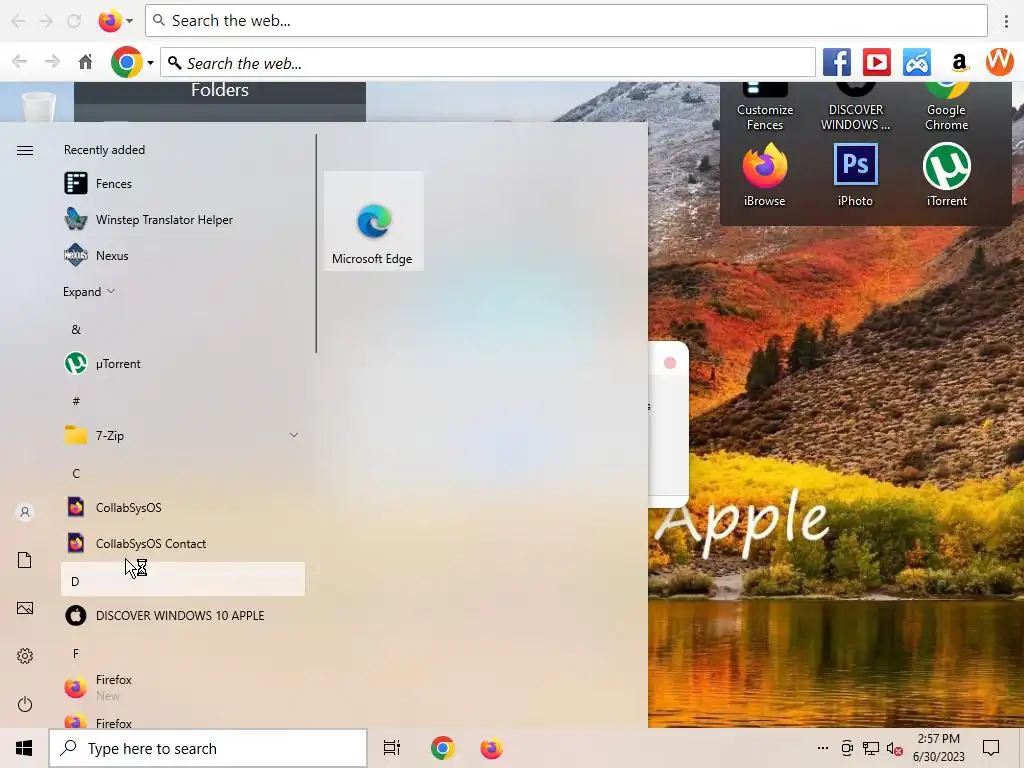Click the C letter header in app list
Viewport: 1024px width, 768px height.
pyautogui.click(x=76, y=473)
